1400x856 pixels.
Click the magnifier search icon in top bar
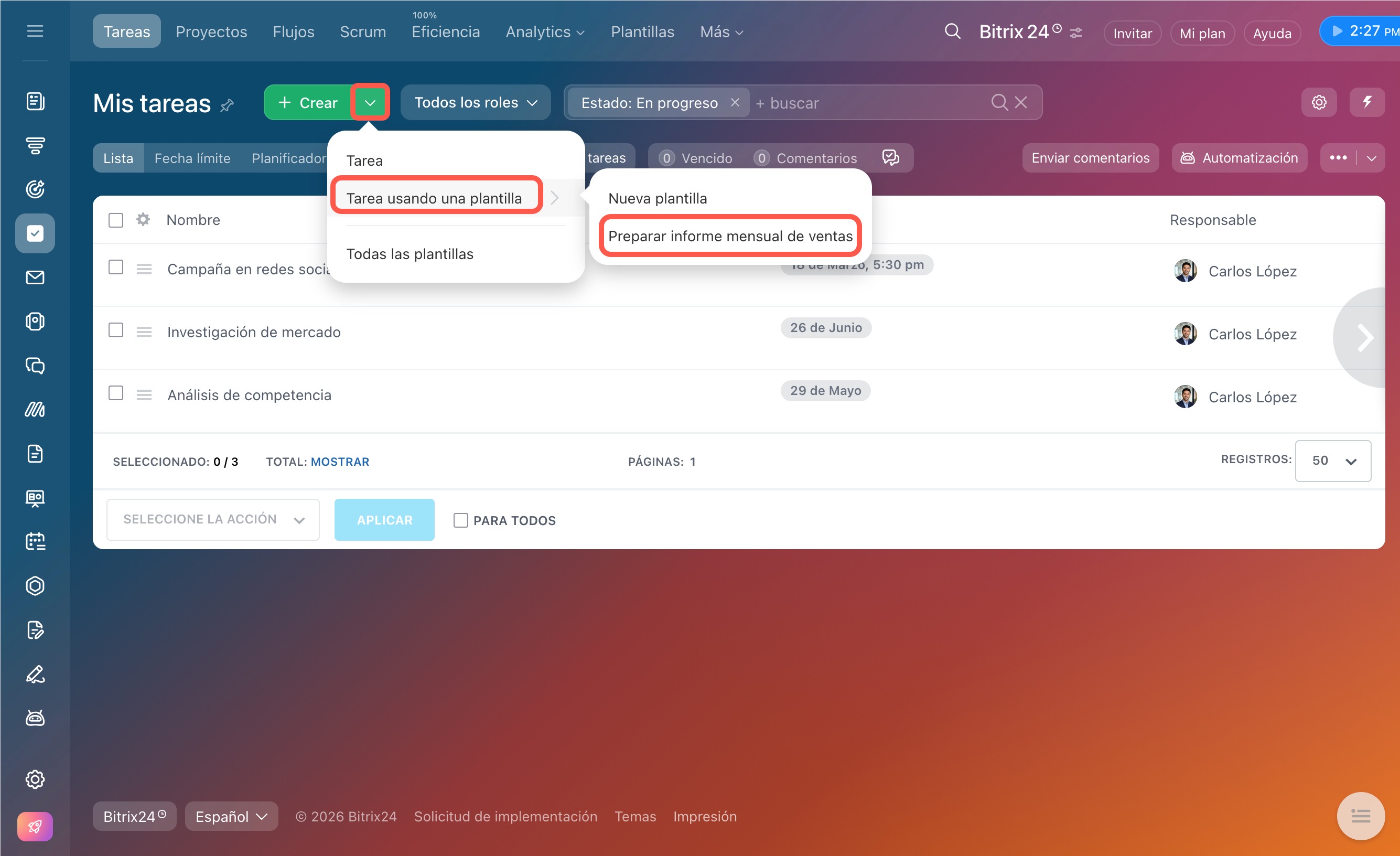click(952, 31)
